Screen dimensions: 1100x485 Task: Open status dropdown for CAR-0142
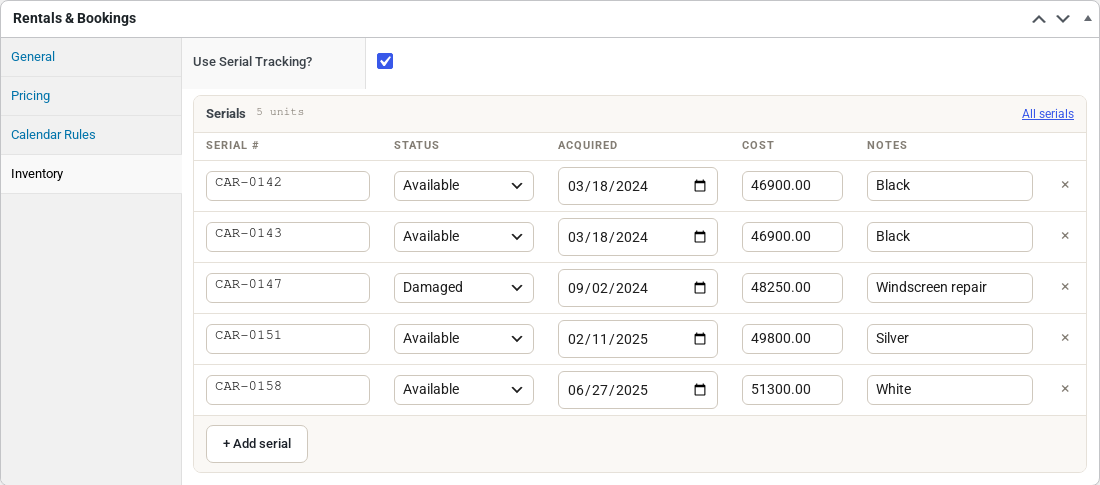464,186
